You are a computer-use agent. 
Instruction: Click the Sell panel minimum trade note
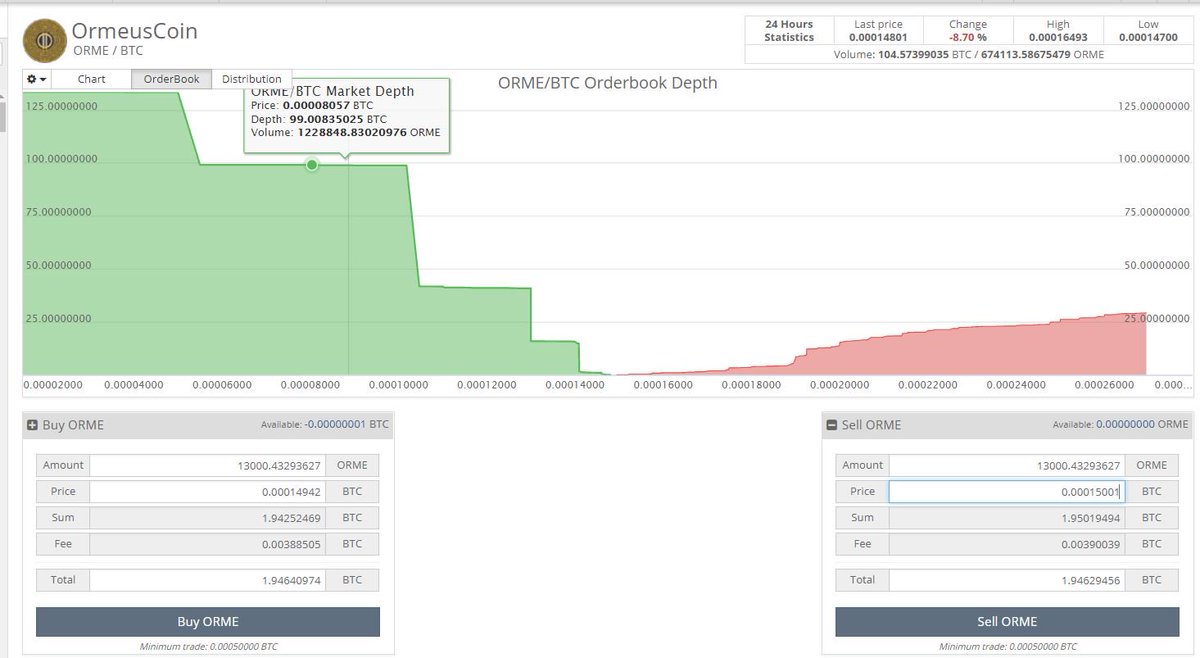(x=1007, y=647)
